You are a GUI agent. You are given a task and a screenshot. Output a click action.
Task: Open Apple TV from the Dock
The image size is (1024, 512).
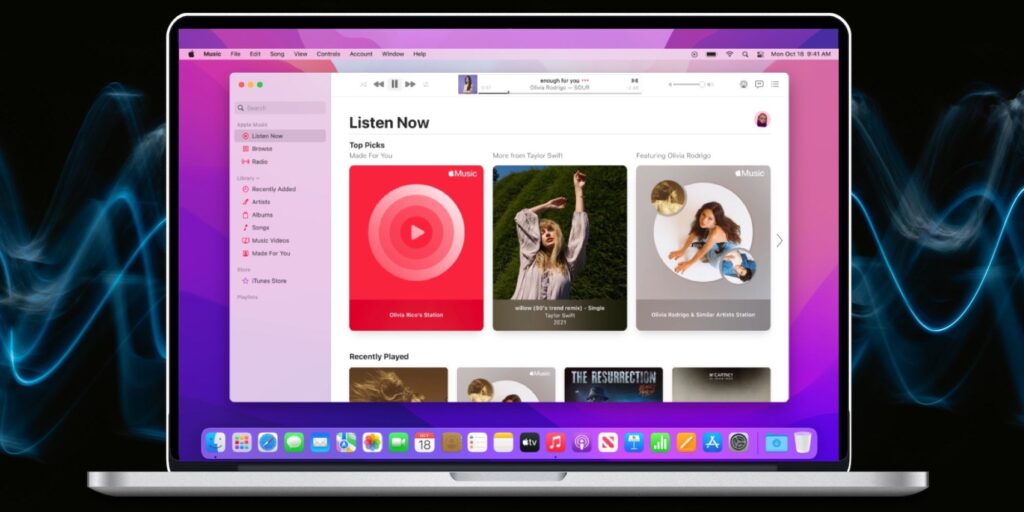tap(530, 442)
